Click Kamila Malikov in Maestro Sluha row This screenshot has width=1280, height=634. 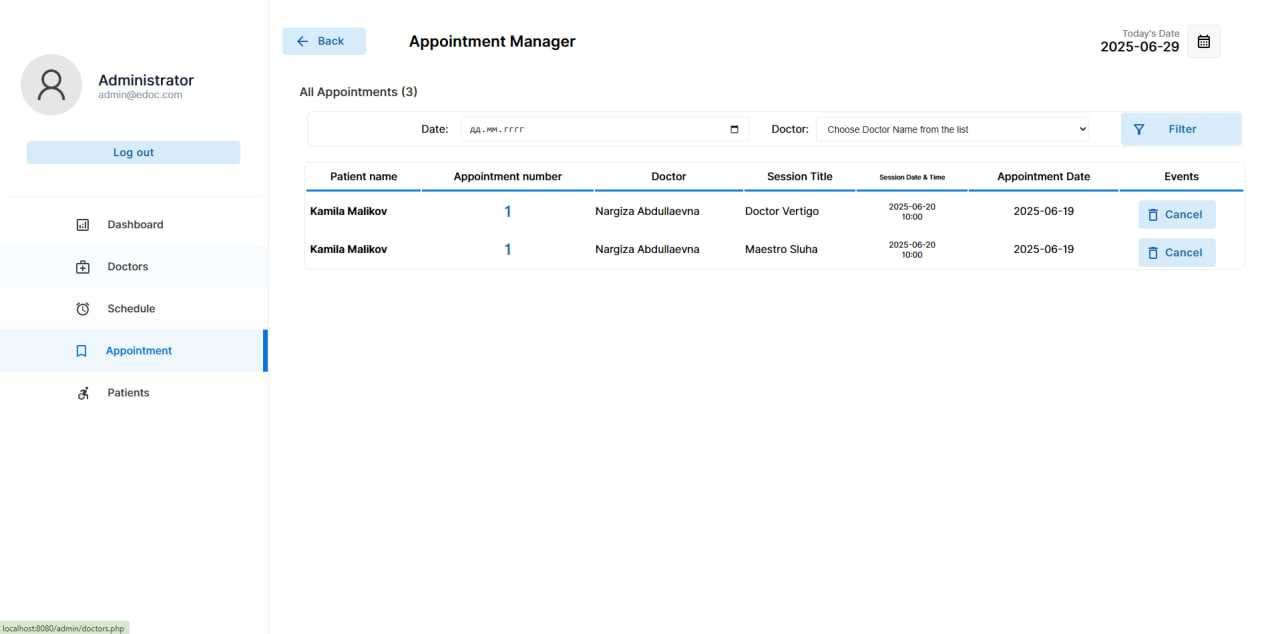tap(348, 249)
